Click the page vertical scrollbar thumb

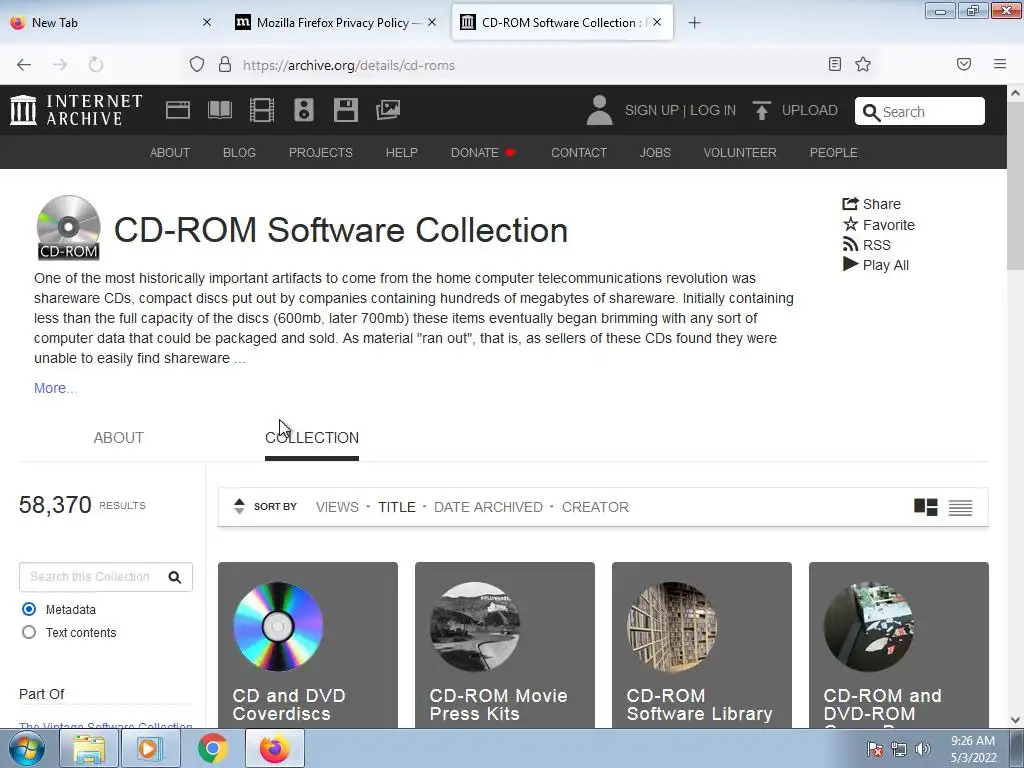(x=1015, y=186)
